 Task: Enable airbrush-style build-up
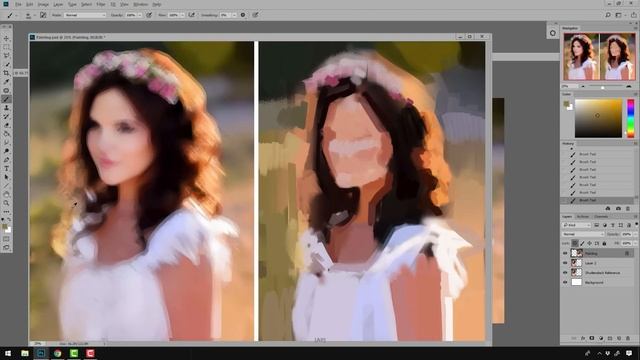pyautogui.click(x=191, y=15)
